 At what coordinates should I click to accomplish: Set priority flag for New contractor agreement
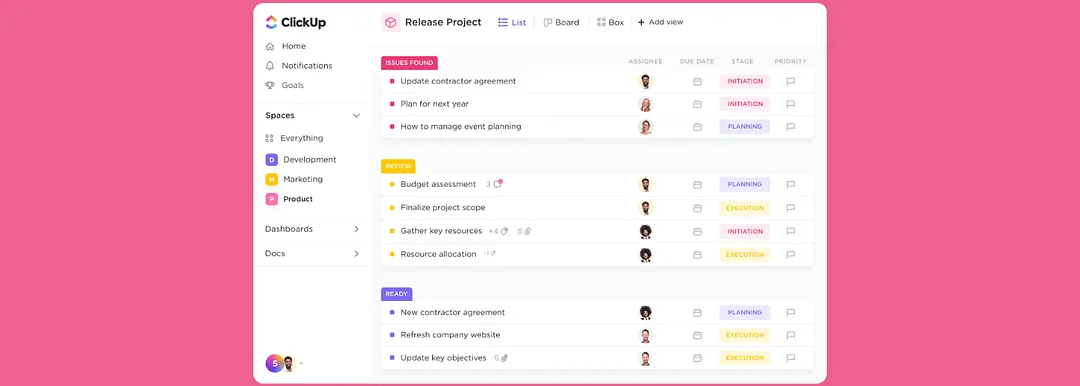pos(791,312)
